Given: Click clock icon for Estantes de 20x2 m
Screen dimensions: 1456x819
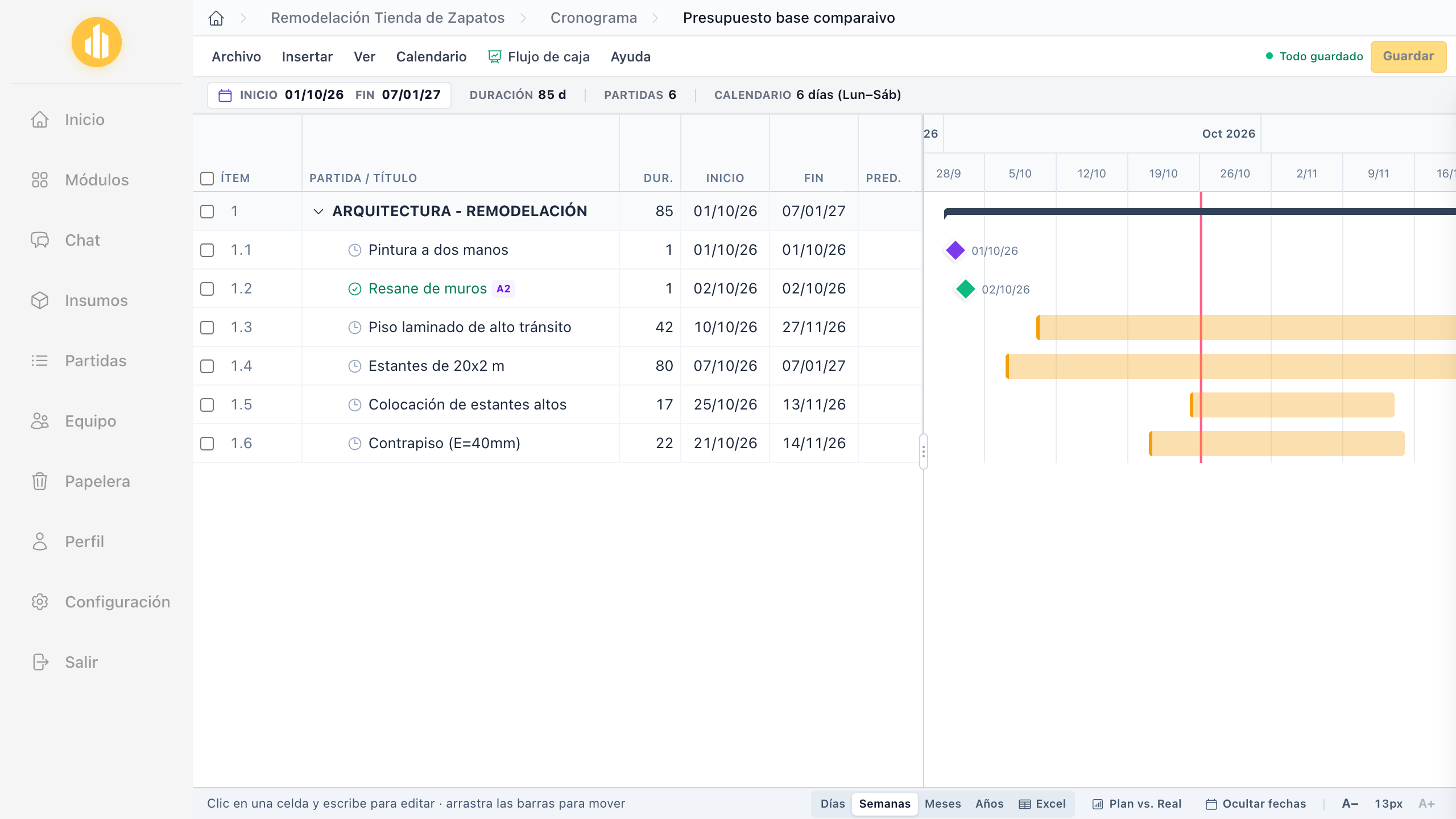Looking at the screenshot, I should click(x=355, y=366).
